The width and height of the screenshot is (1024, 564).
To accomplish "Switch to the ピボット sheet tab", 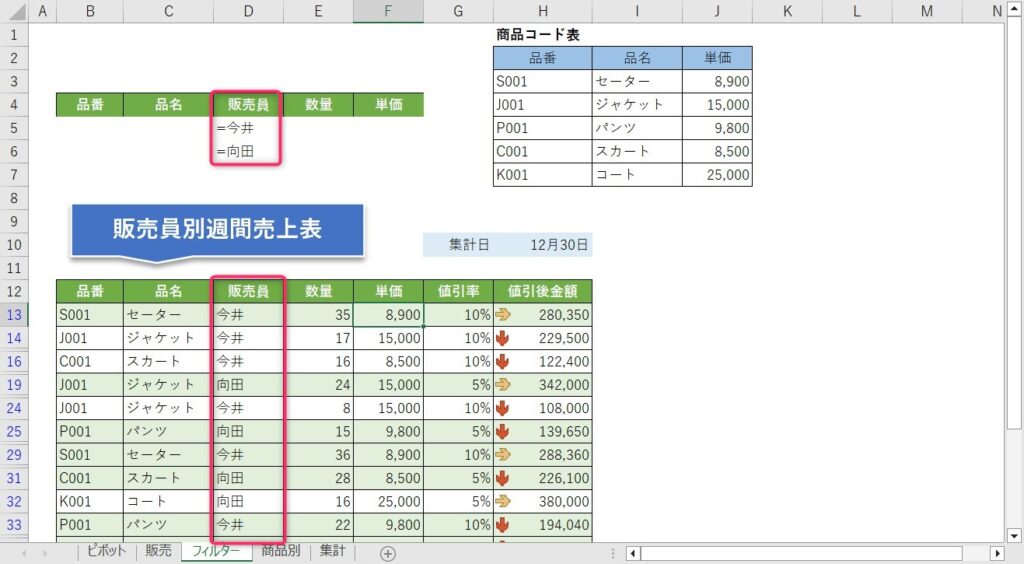I will 106,551.
